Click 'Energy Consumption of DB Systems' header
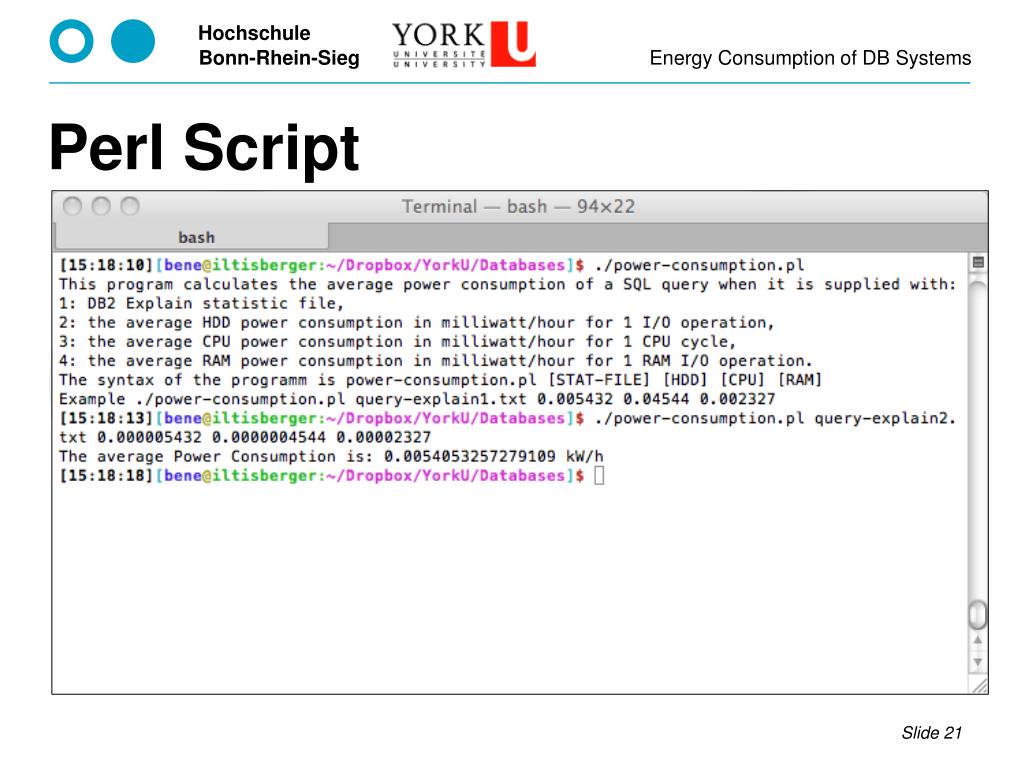This screenshot has height=768, width=1024. click(810, 57)
